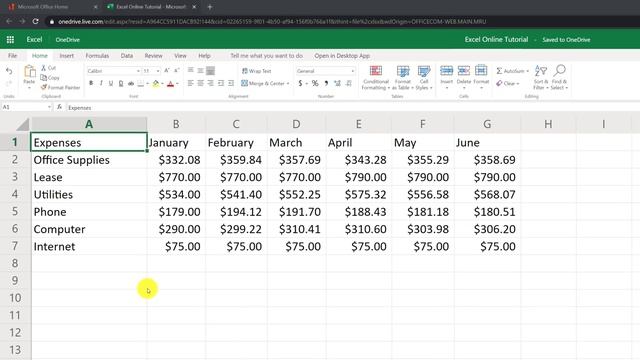Toggle Italic formatting
Image resolution: width=640 pixels, height=360 pixels.
(101, 83)
